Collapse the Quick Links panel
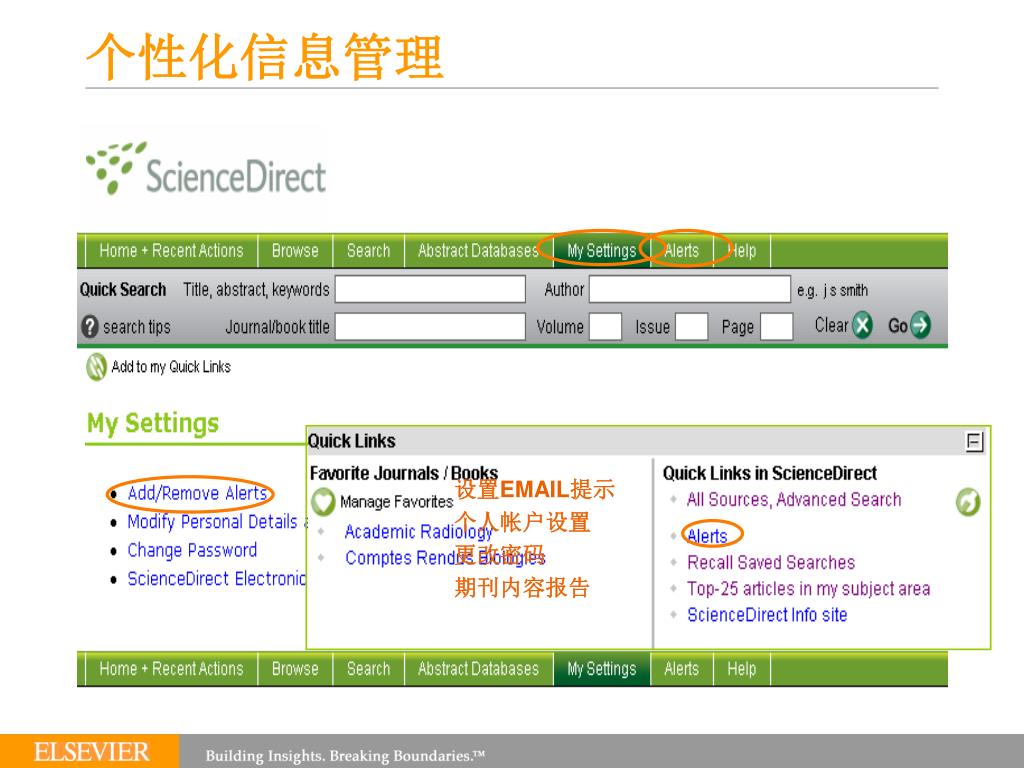This screenshot has width=1024, height=768. click(x=974, y=441)
